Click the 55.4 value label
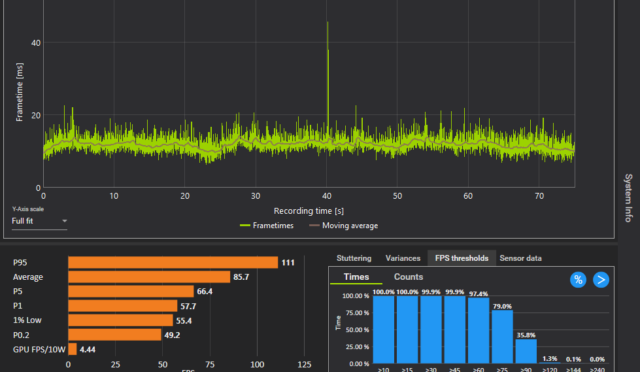Viewport: 640px width, 372px height. click(x=184, y=321)
